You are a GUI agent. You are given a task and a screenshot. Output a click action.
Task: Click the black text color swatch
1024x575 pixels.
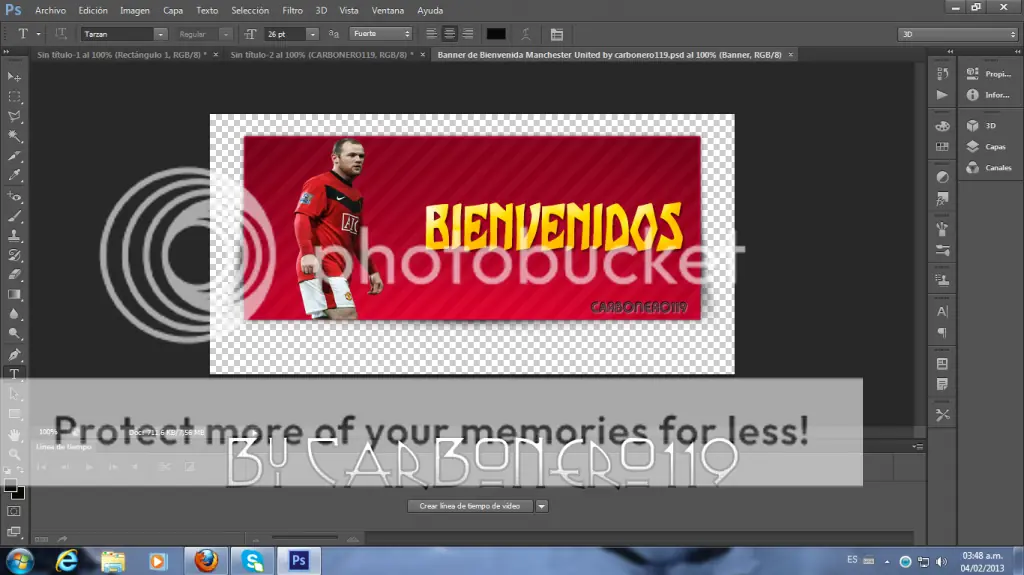(x=496, y=34)
